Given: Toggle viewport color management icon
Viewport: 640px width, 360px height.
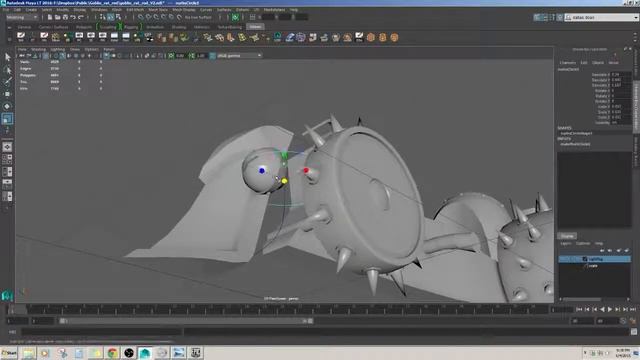Looking at the screenshot, I should pyautogui.click(x=212, y=56).
